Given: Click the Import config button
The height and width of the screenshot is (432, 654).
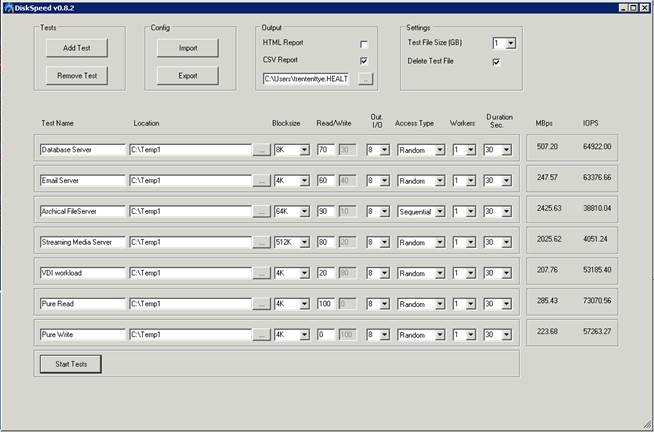Looking at the screenshot, I should click(x=188, y=48).
